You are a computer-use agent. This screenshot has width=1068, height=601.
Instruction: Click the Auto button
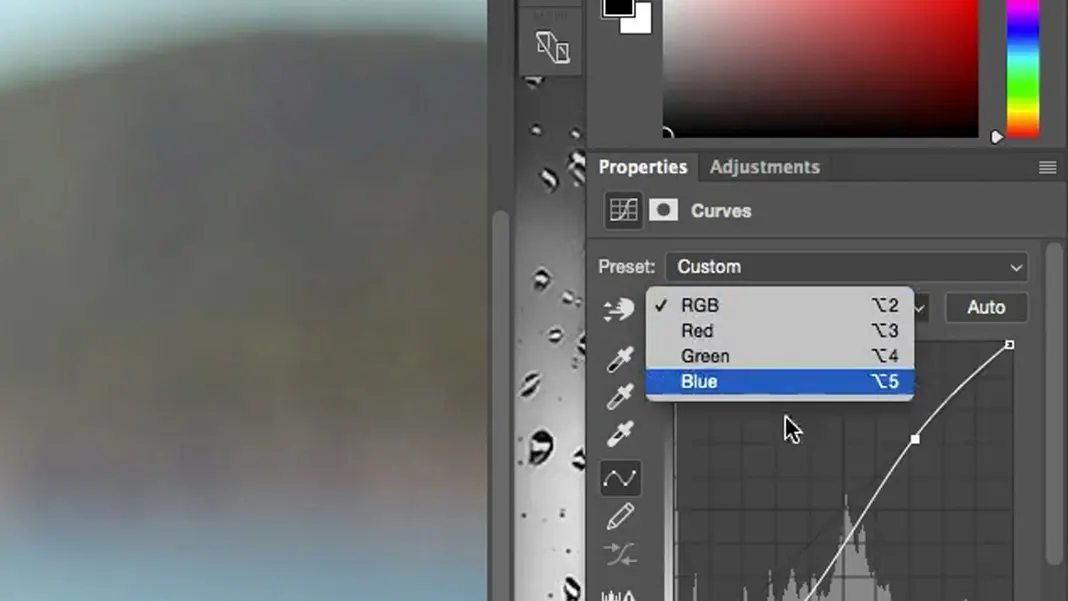click(986, 307)
